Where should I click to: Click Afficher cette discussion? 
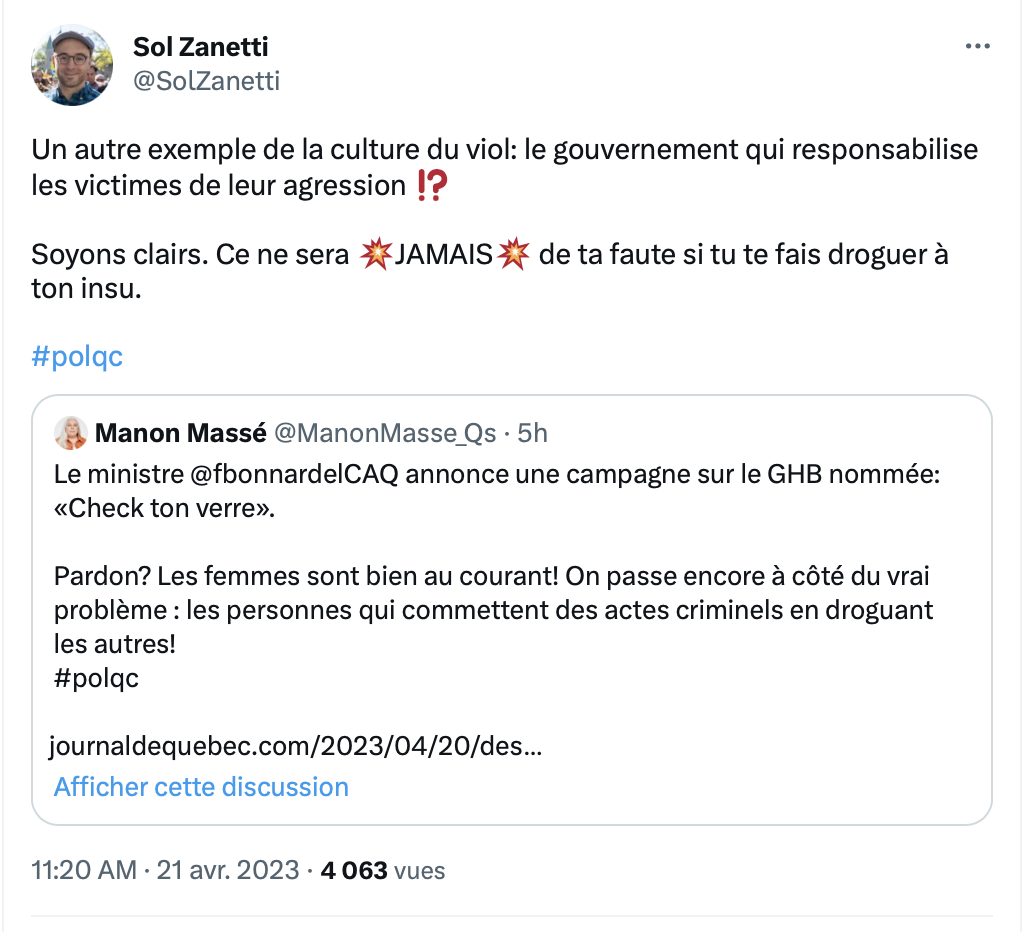(201, 787)
